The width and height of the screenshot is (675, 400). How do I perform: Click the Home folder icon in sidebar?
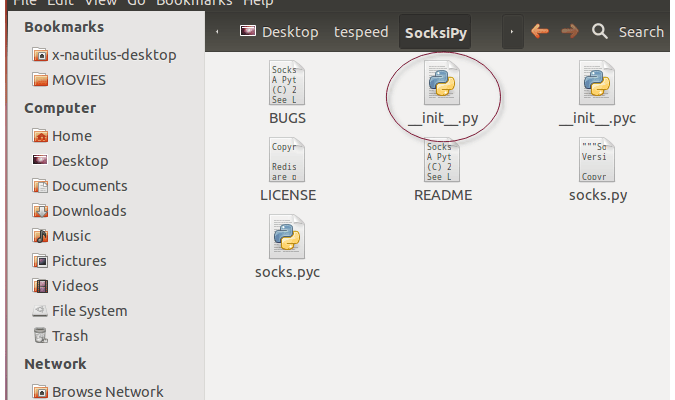40,136
